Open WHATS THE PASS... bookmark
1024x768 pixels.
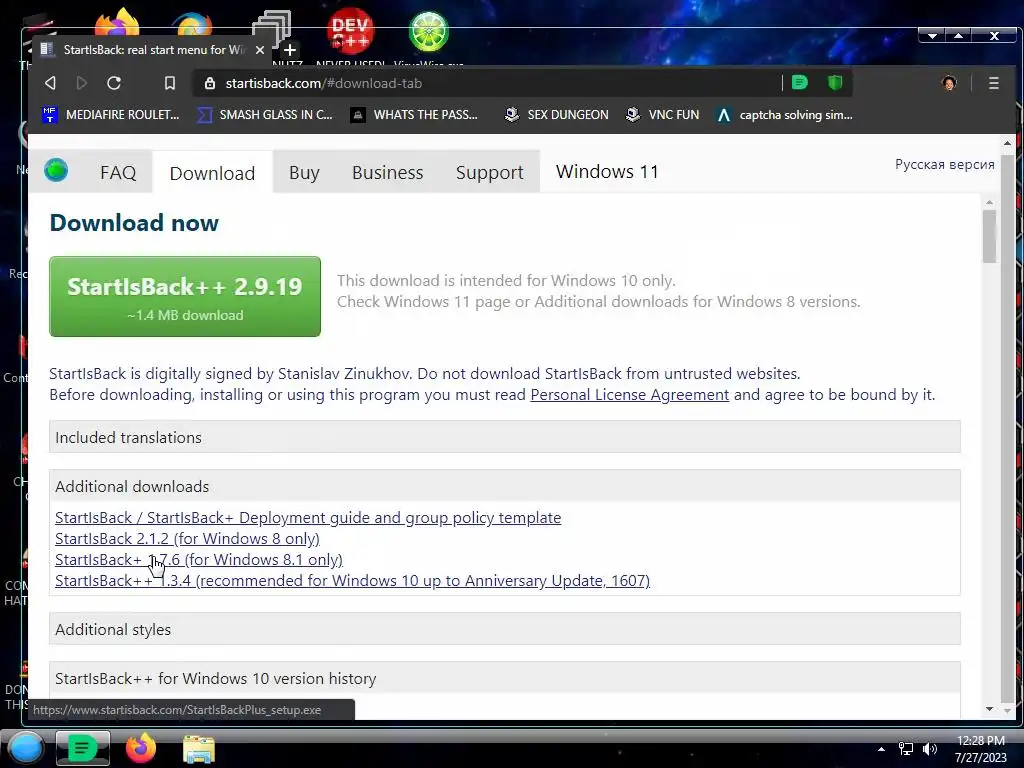[414, 115]
